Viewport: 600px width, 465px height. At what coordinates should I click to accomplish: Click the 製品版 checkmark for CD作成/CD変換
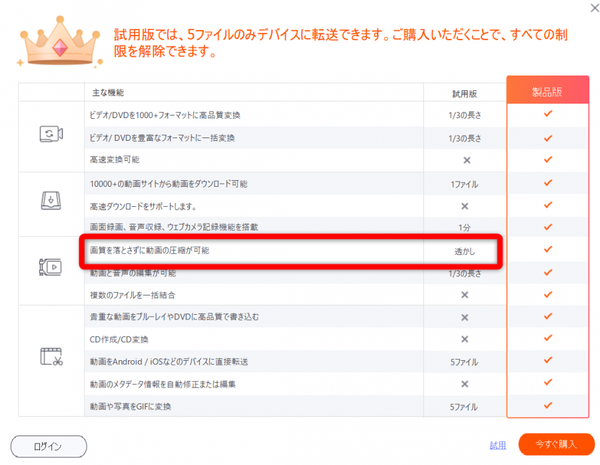548,338
